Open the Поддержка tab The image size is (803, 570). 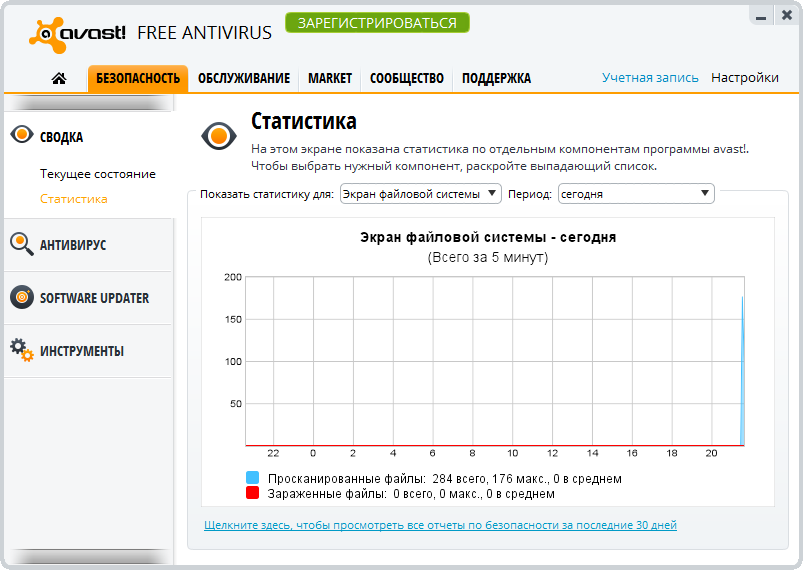coord(496,78)
